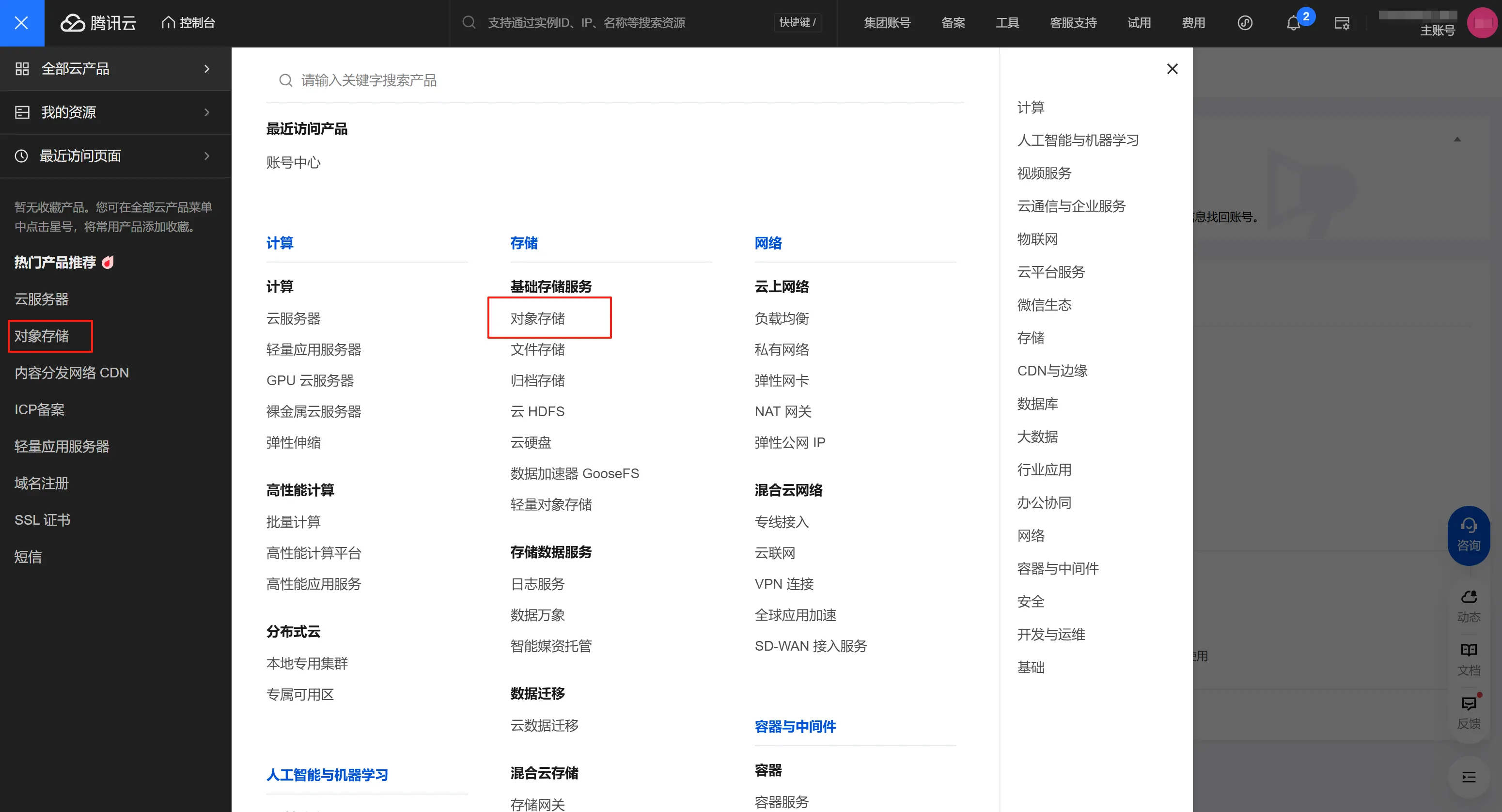The height and width of the screenshot is (812, 1502).
Task: Collapse the banner with the up triangle
Action: [x=1457, y=140]
